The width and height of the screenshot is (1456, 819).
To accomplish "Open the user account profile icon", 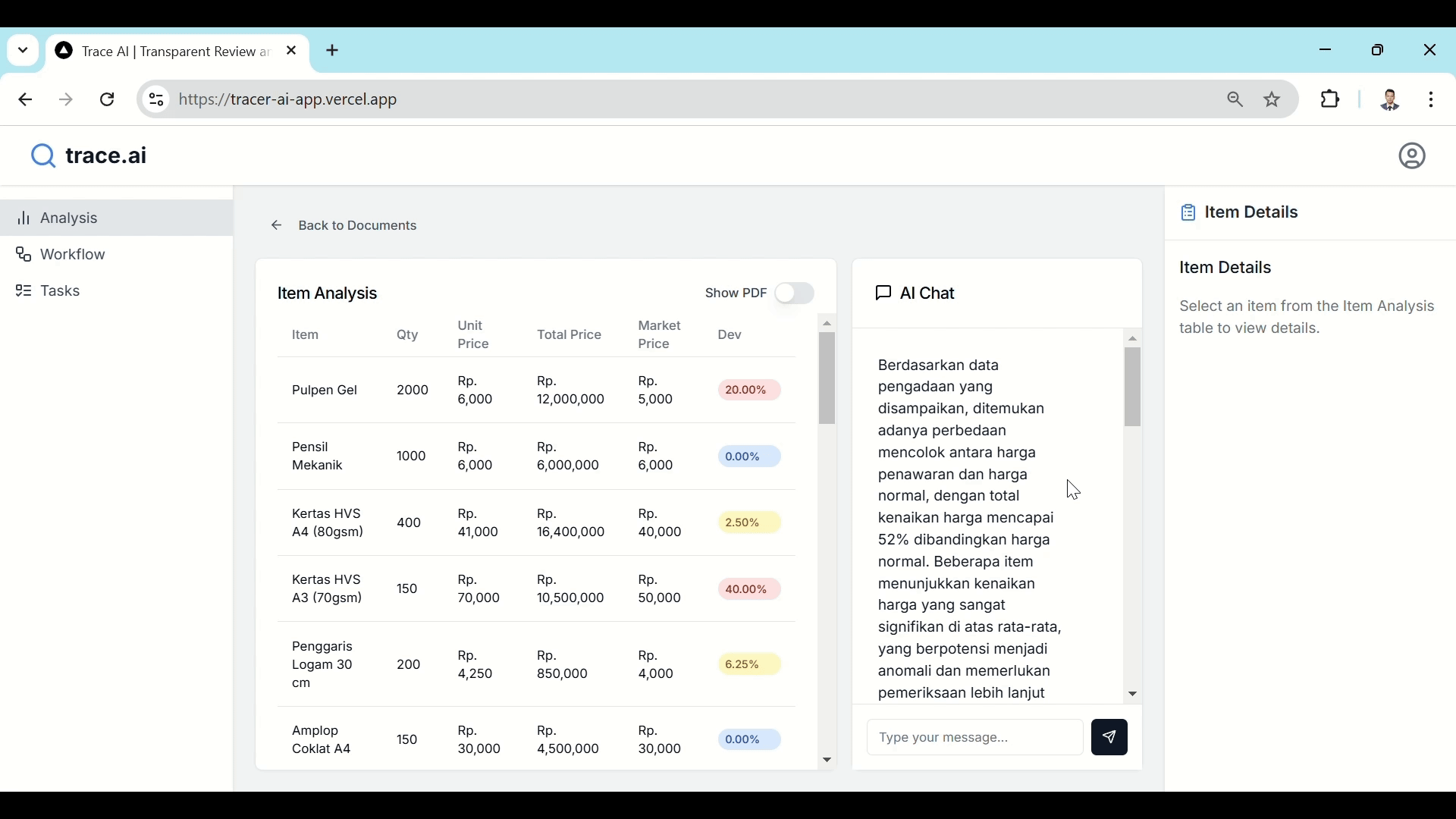I will [x=1412, y=156].
